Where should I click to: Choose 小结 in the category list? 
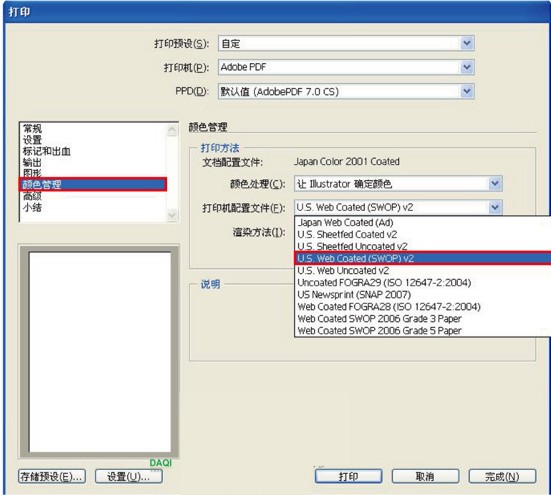(x=32, y=207)
